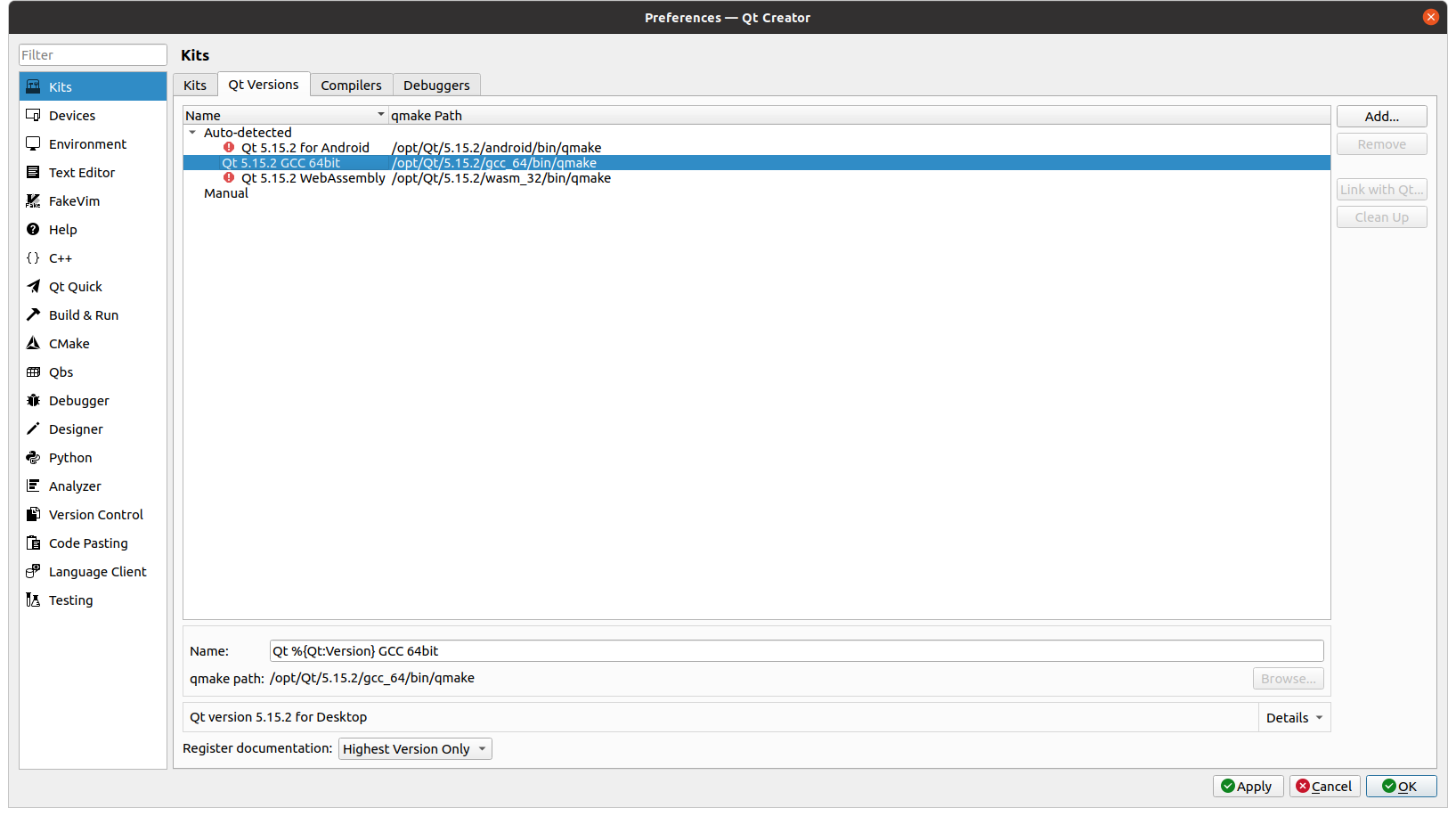The image size is (1456, 816).
Task: Select the Debugger bug icon
Action: tap(33, 400)
